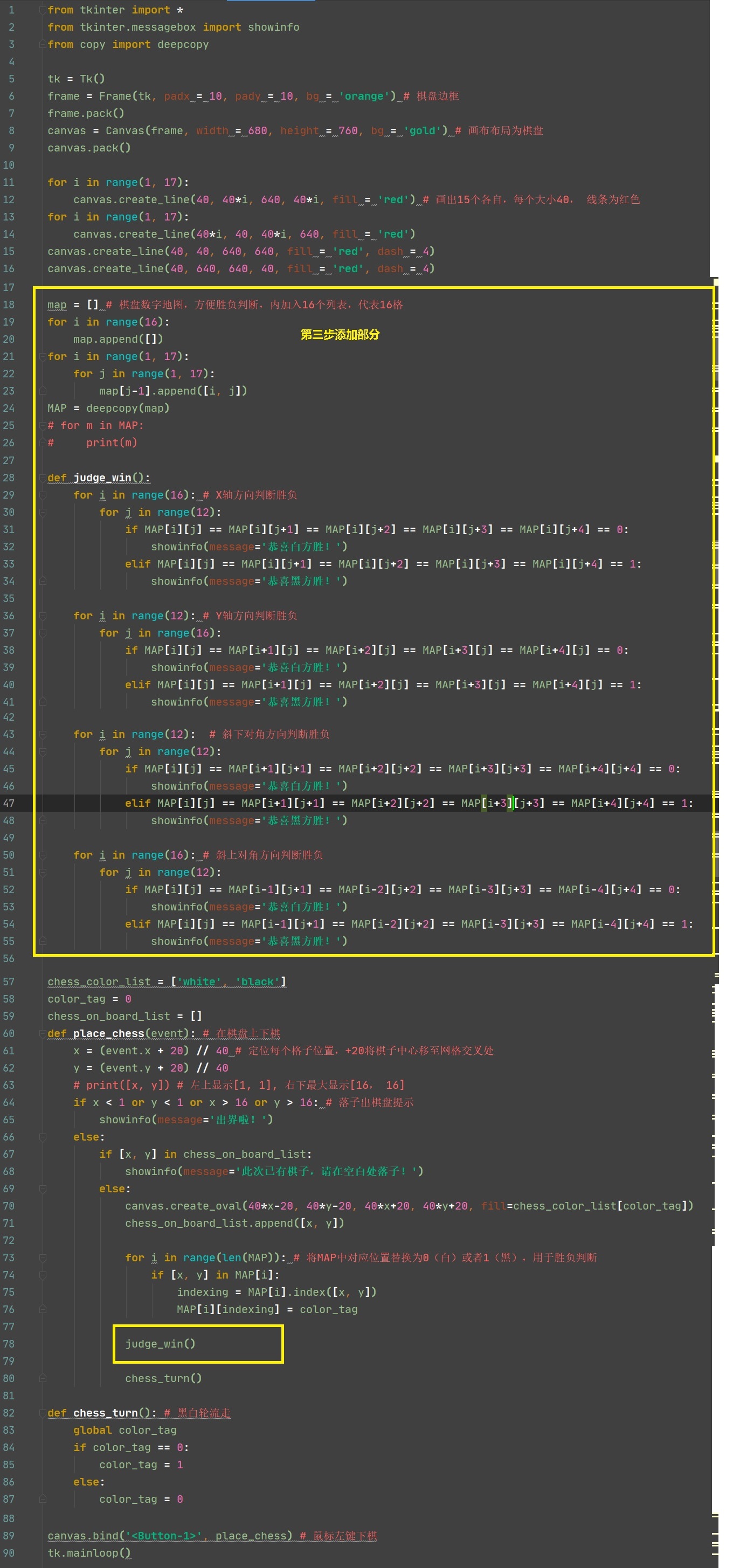Click the '斜上对角方向判断胜负' comment

click(269, 855)
